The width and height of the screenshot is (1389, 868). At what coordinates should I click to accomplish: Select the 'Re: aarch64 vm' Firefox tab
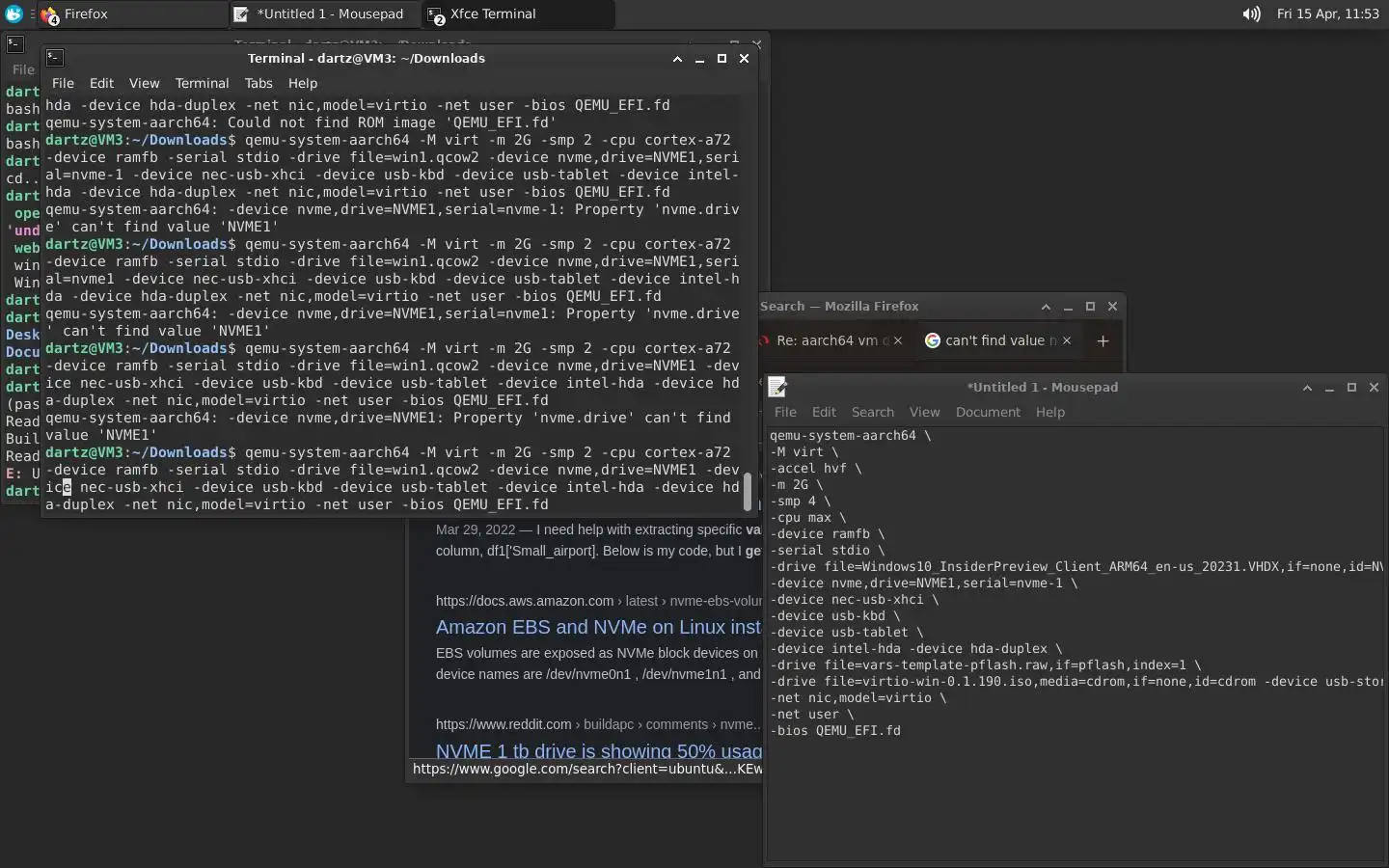pos(831,340)
